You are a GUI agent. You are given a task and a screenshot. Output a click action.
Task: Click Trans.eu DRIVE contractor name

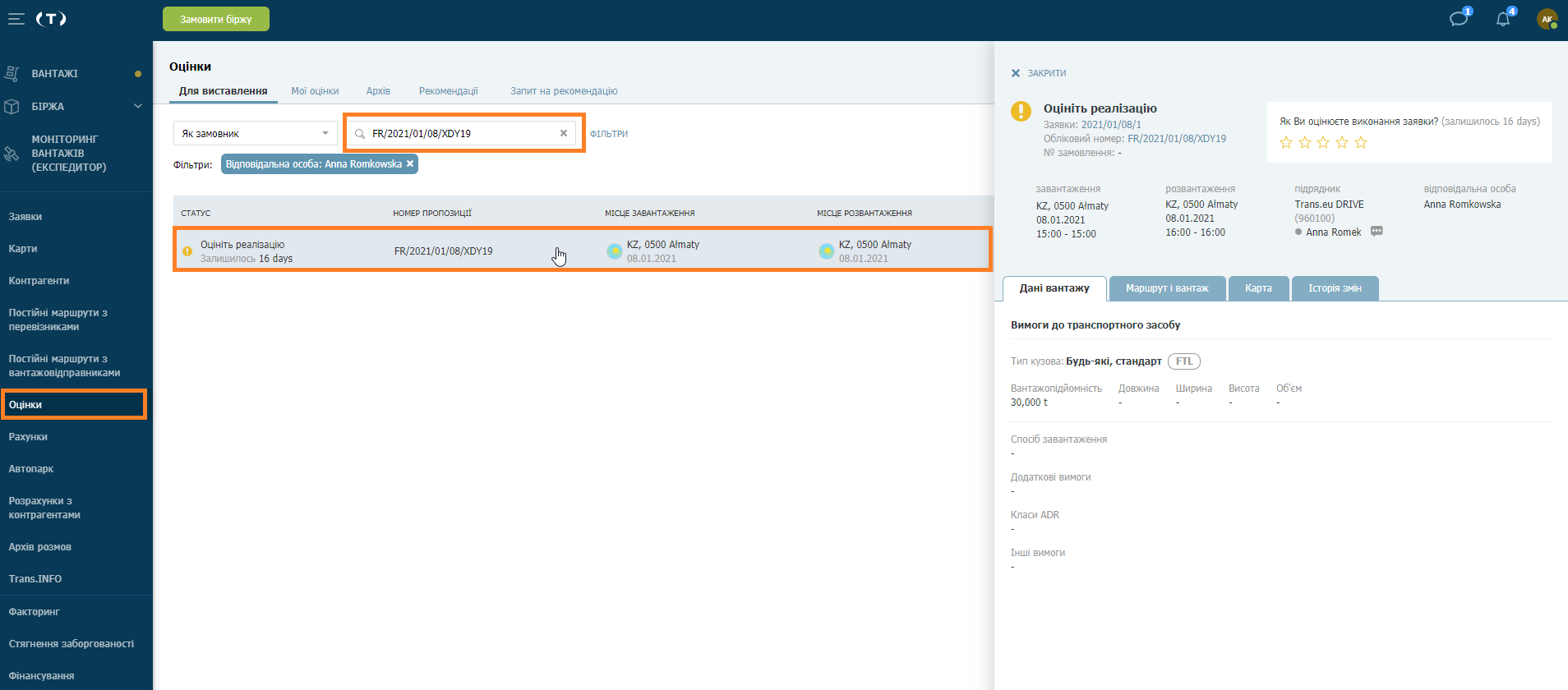(1329, 205)
